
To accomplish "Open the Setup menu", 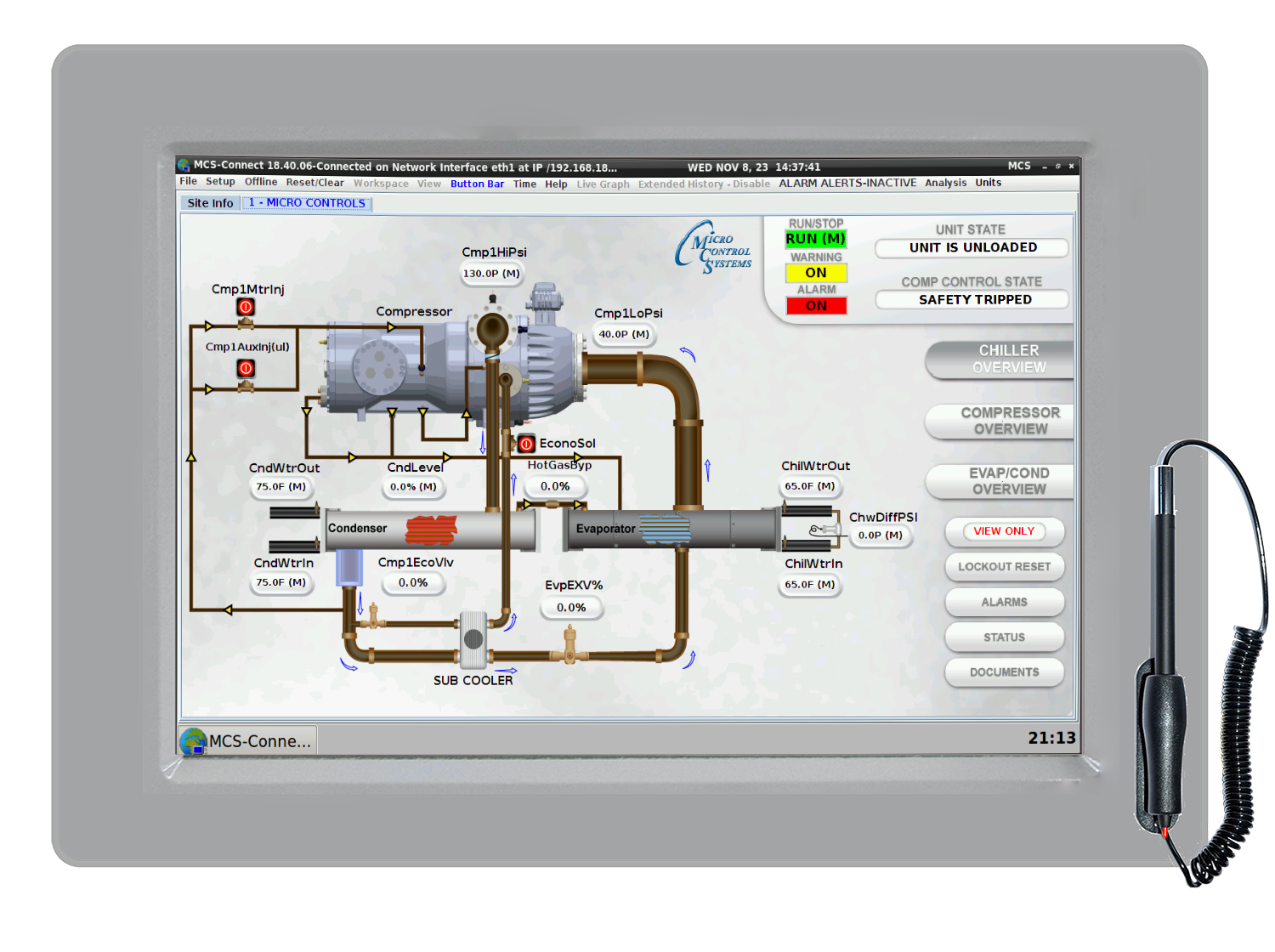I will (x=220, y=182).
